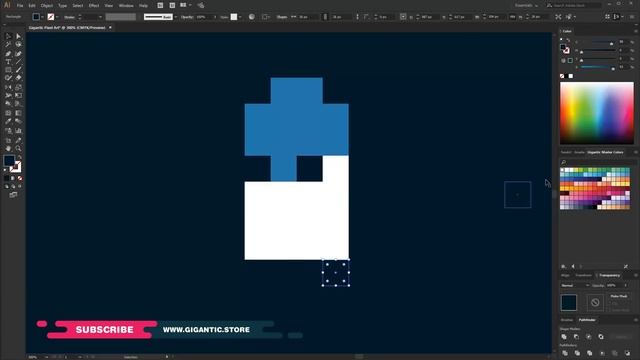Click the Transparency panel artwork thumbnail
640x360 pixels.
[569, 303]
